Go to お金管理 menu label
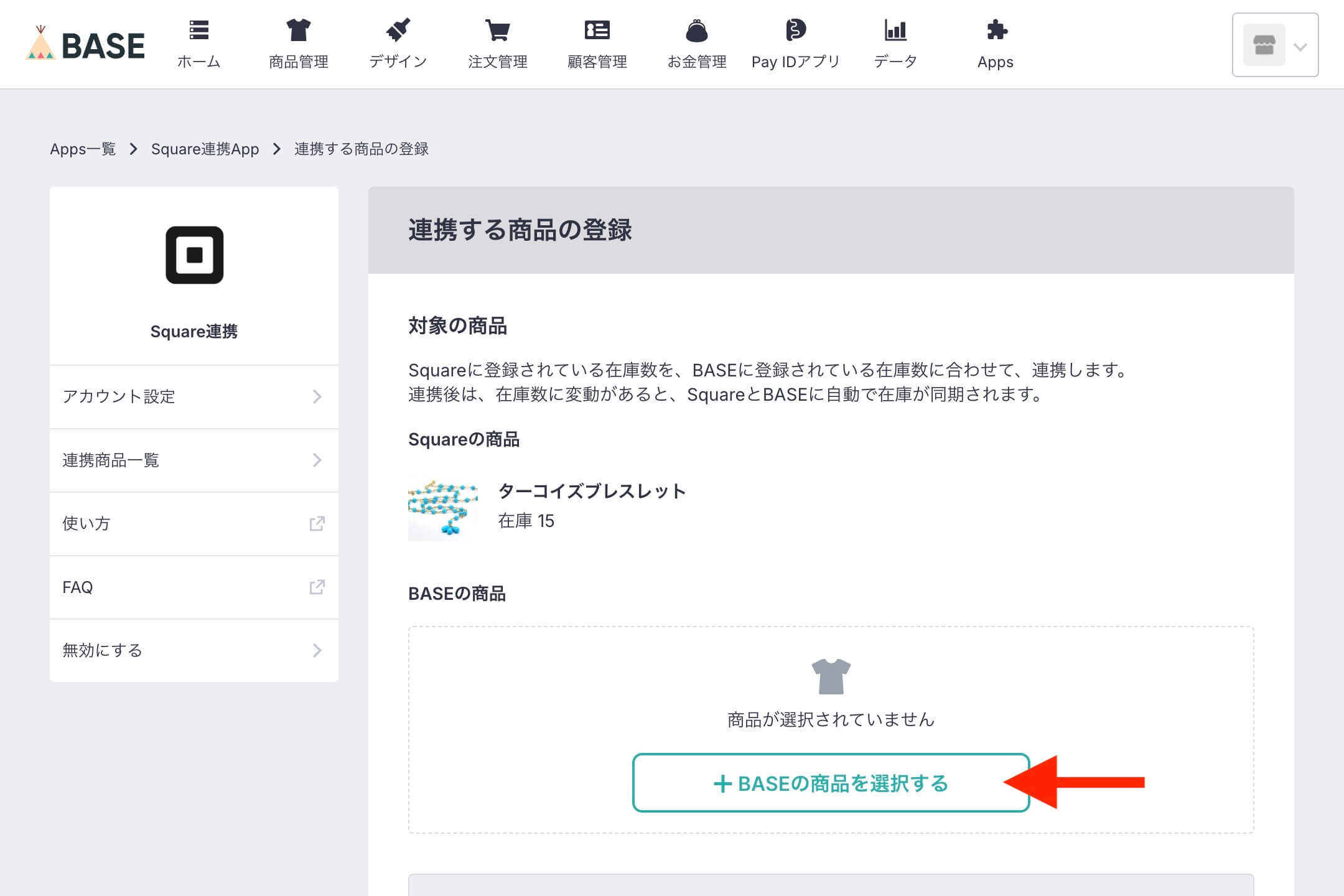This screenshot has width=1344, height=896. [x=697, y=62]
